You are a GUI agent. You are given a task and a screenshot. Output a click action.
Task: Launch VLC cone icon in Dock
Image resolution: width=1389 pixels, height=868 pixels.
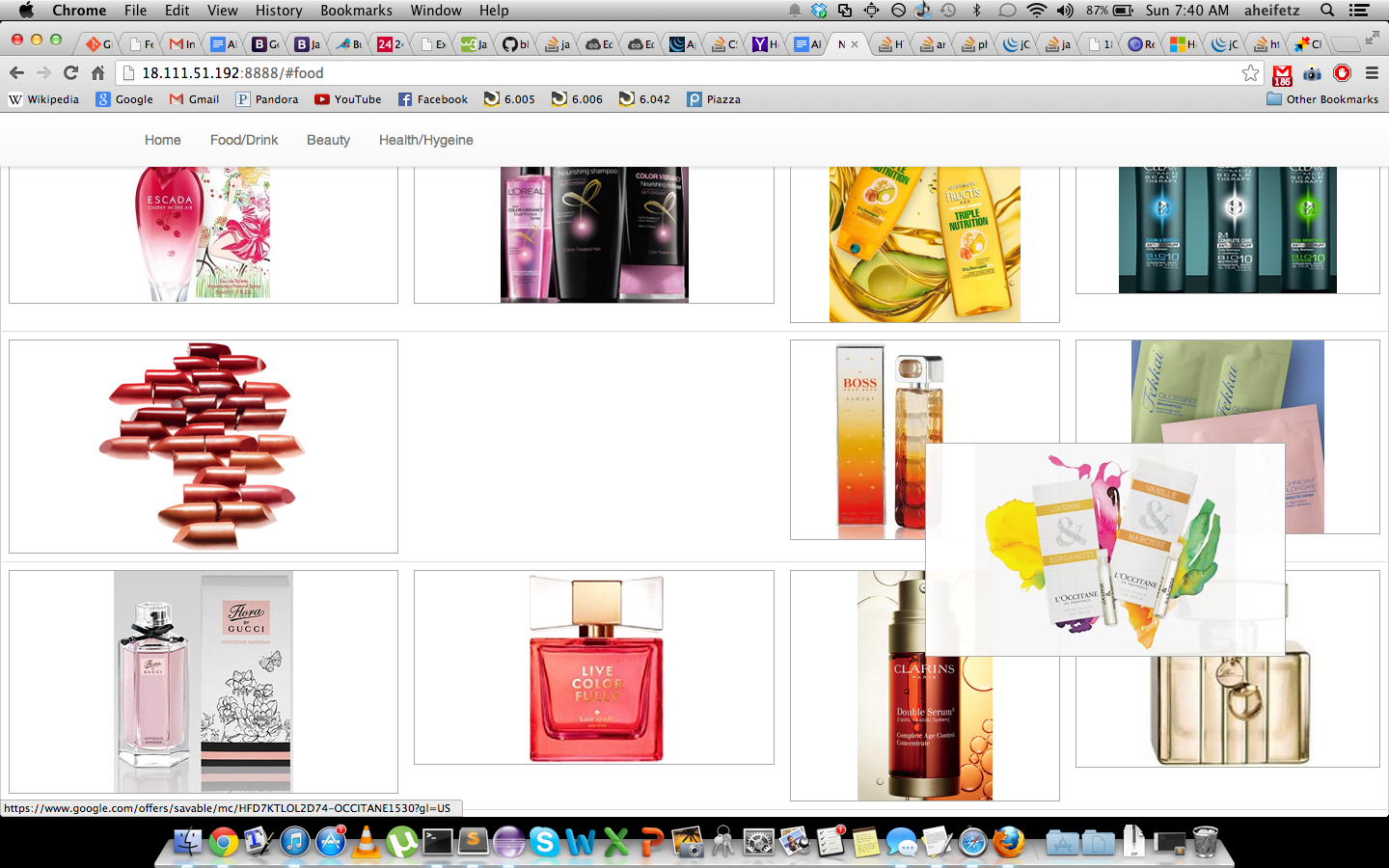(367, 841)
